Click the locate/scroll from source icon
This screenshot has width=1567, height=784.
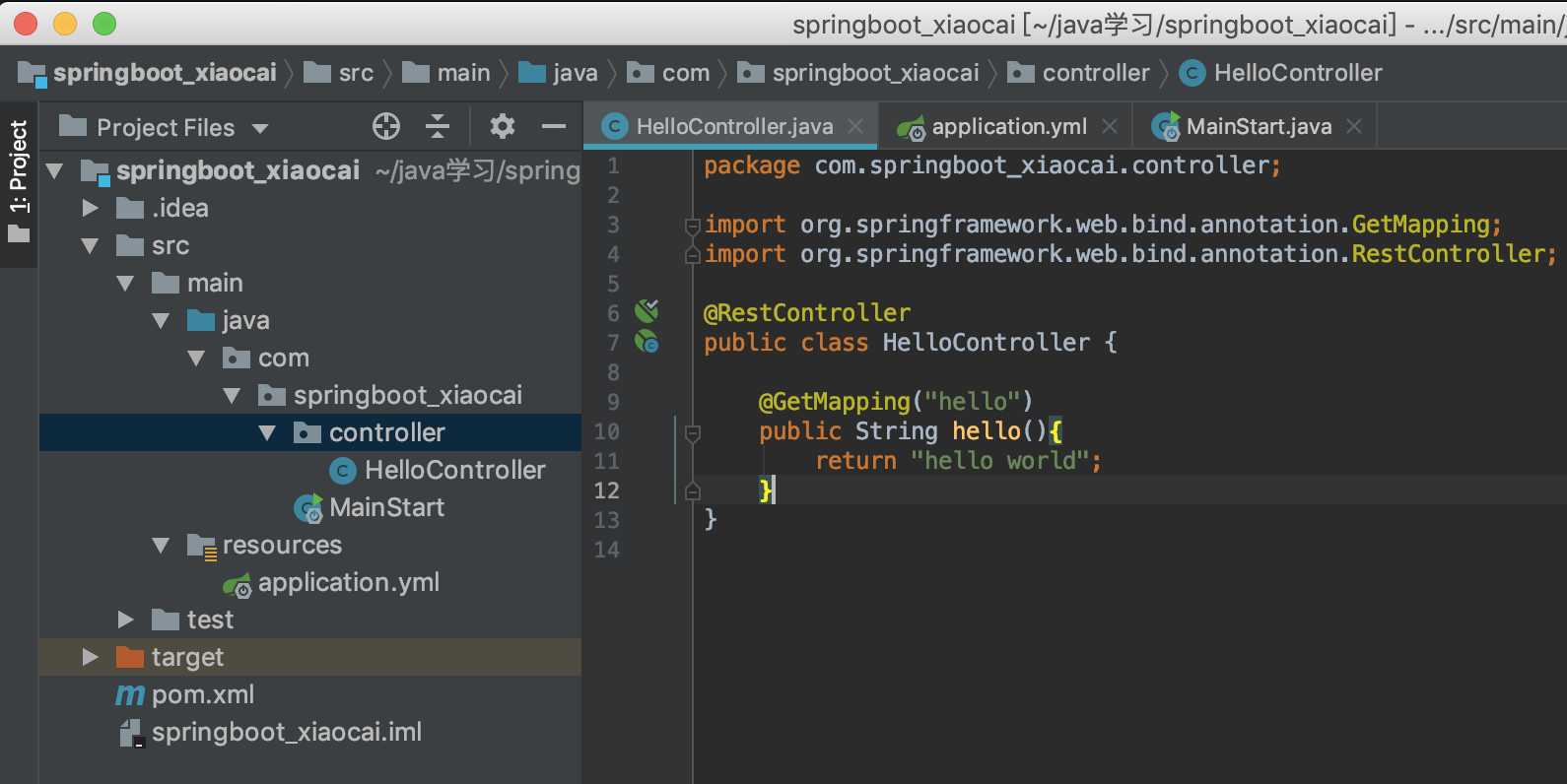click(386, 126)
